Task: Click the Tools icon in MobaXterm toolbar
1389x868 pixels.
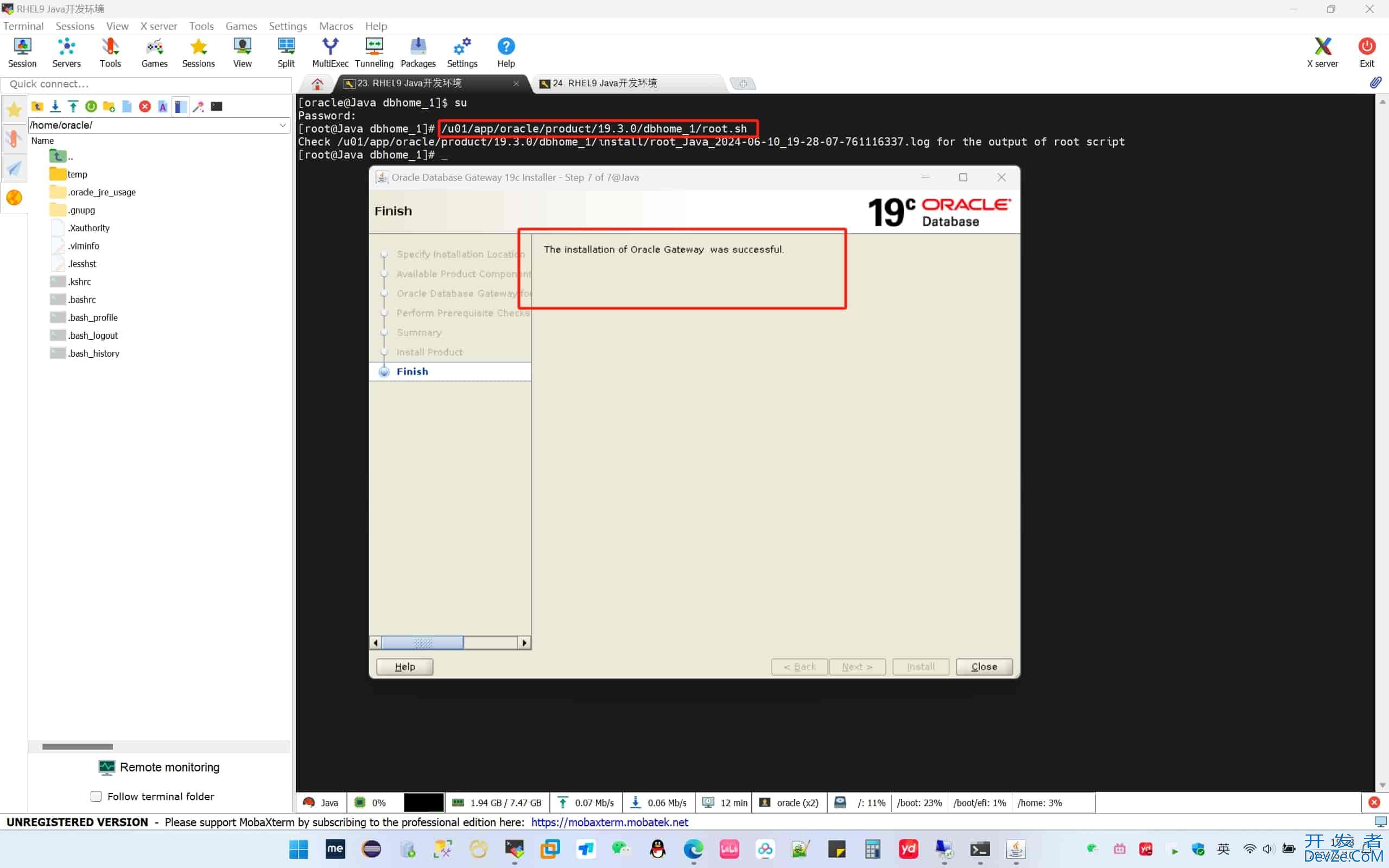Action: [x=110, y=52]
